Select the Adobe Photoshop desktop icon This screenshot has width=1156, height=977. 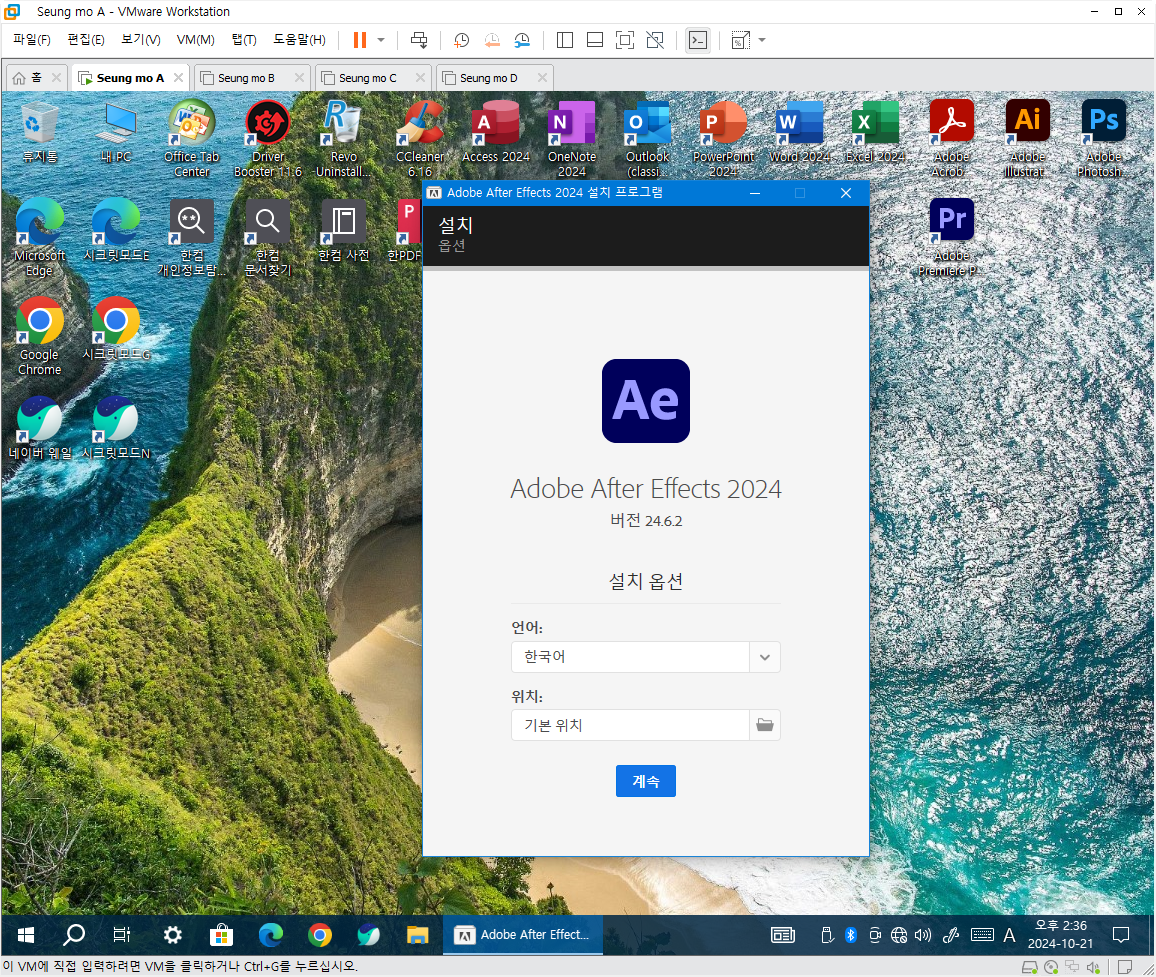tap(1103, 139)
